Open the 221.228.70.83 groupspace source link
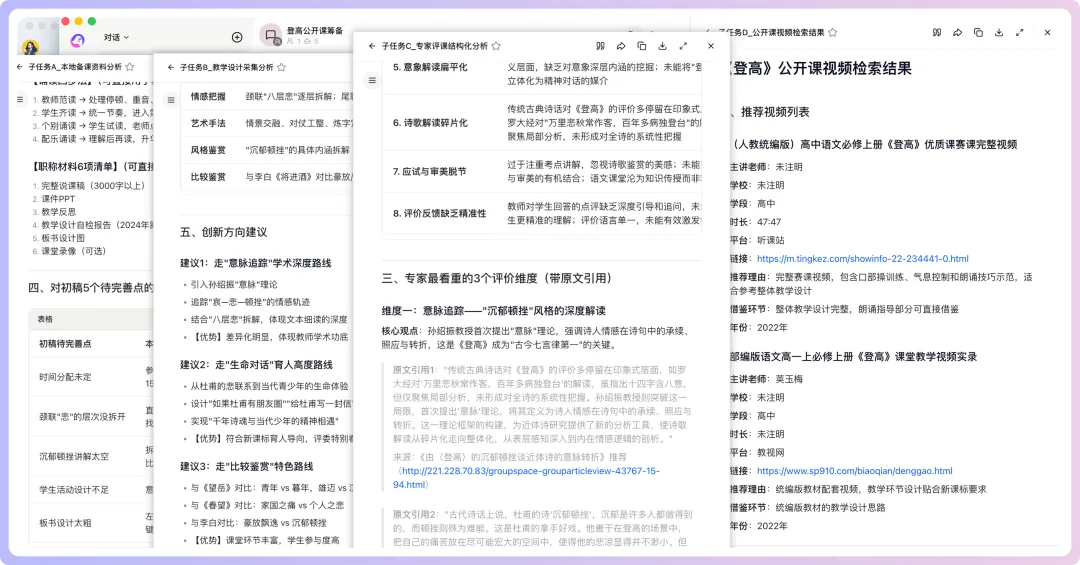Viewport: 1080px width, 565px height. tap(526, 477)
